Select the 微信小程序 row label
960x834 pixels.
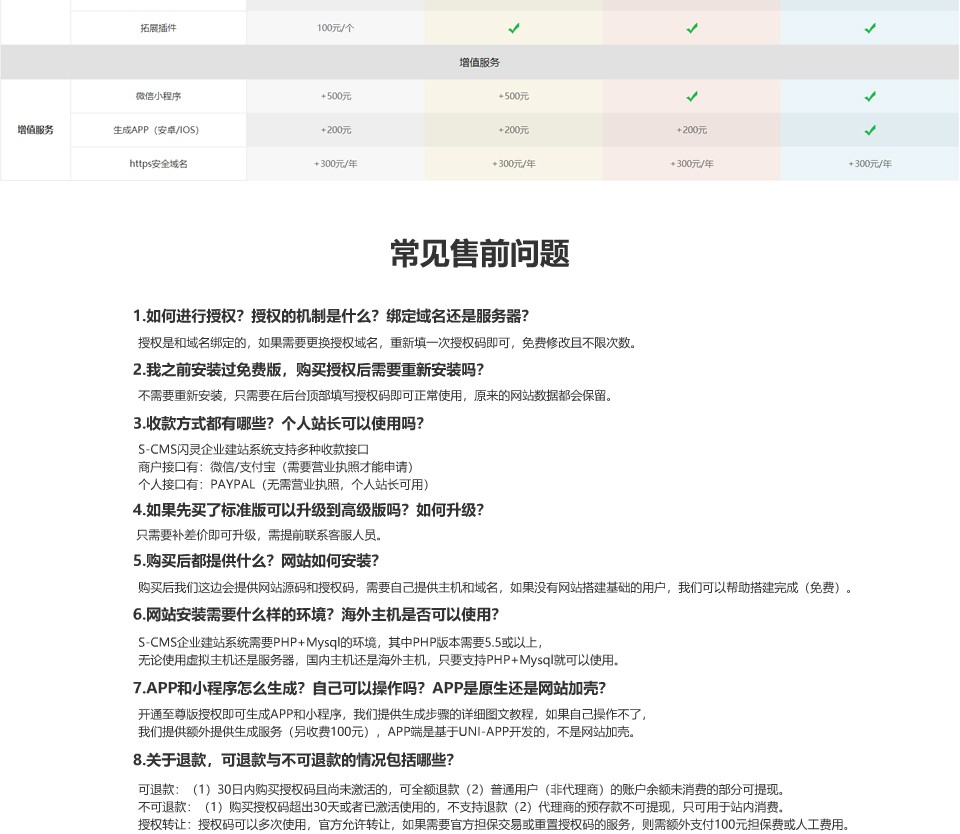click(159, 96)
